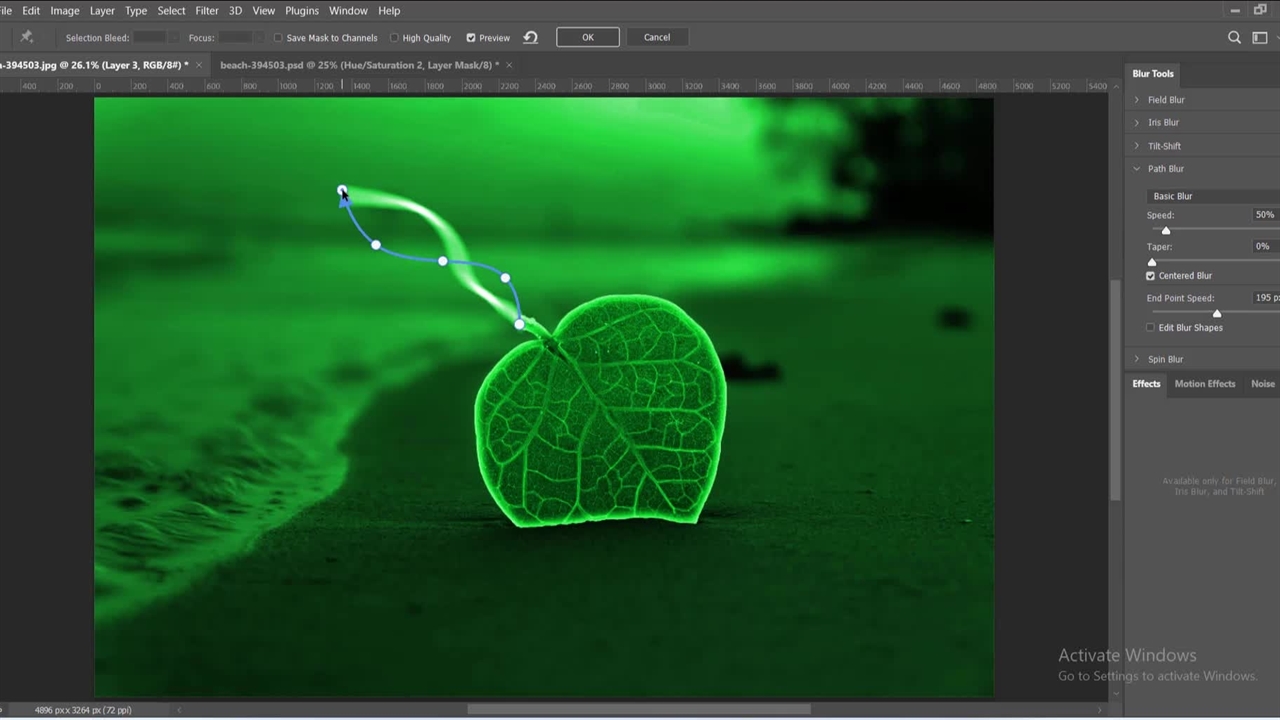The height and width of the screenshot is (720, 1280).
Task: Select the middle control point on the blur path
Action: [x=442, y=261]
